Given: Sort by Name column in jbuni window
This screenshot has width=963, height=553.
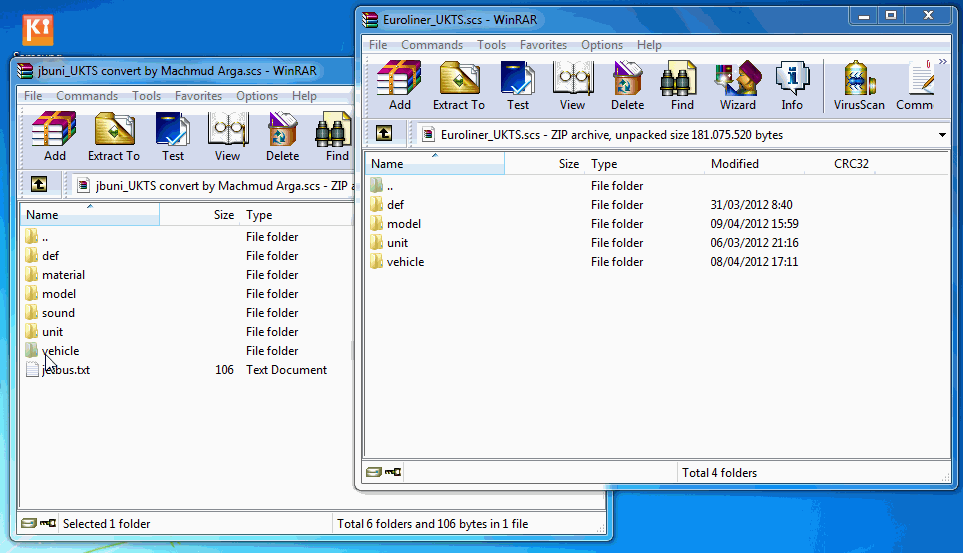Looking at the screenshot, I should 90,214.
